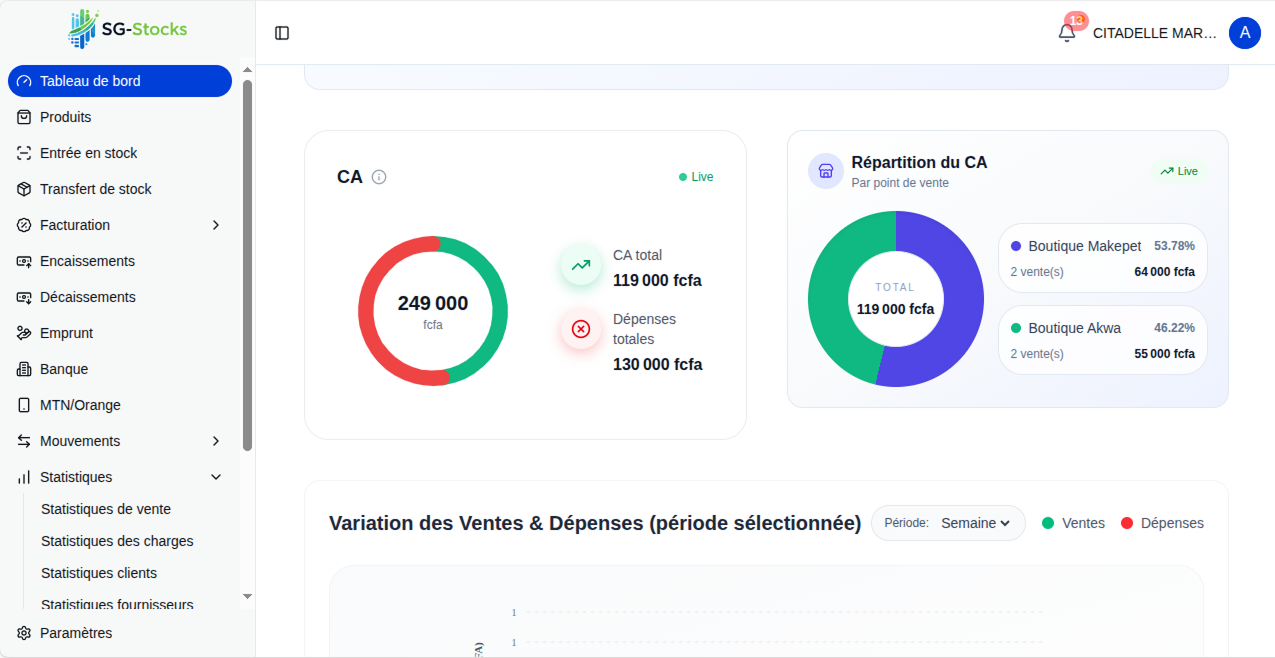
Task: Go to Entrée en stock
Action: pos(120,153)
